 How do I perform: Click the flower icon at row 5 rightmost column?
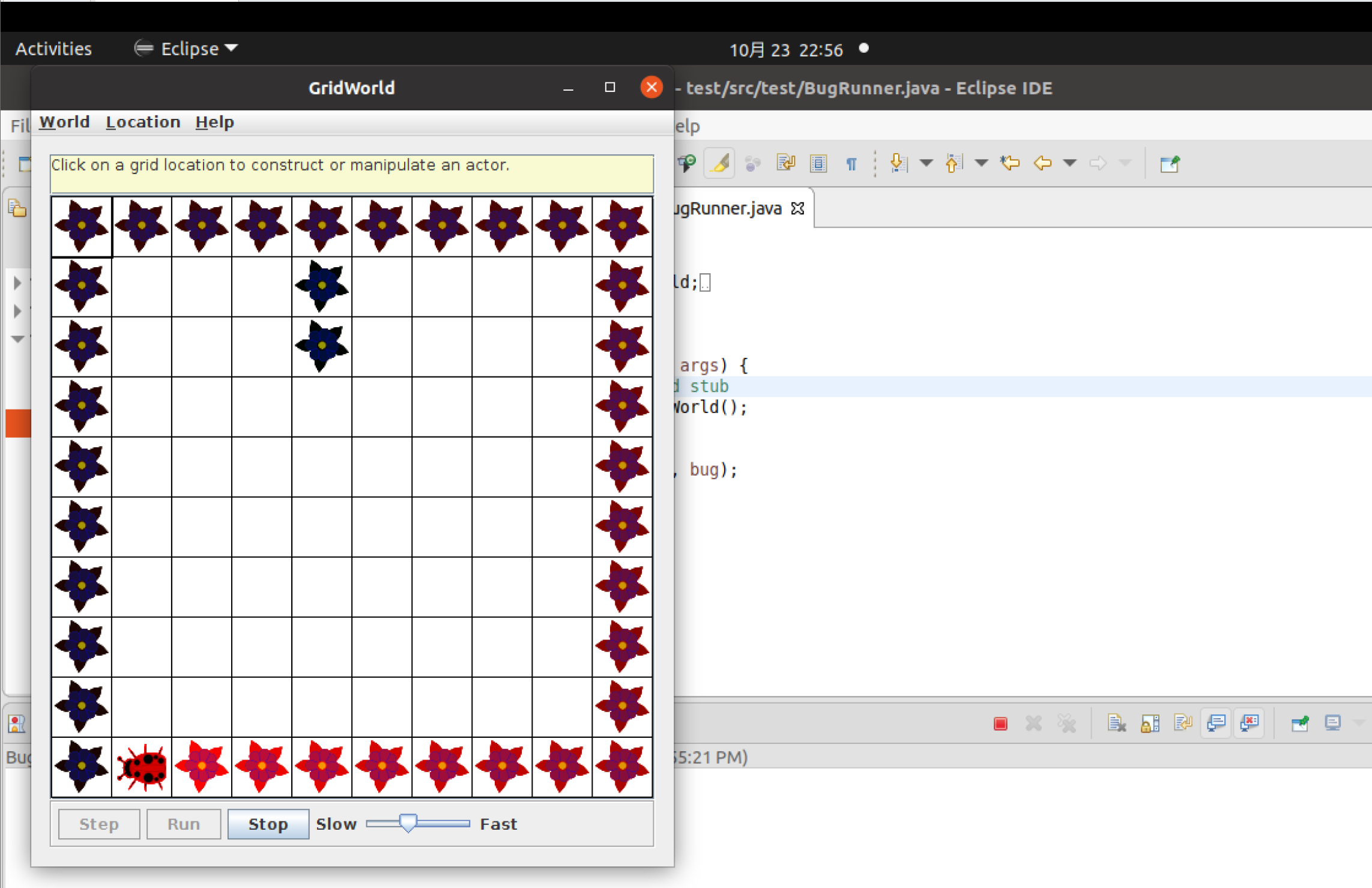pos(624,465)
